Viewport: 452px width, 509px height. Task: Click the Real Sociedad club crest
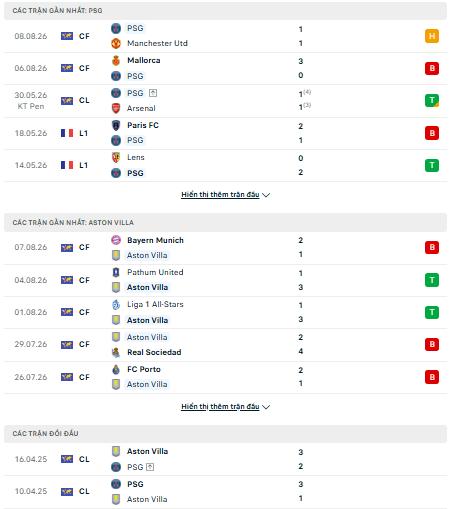116,352
